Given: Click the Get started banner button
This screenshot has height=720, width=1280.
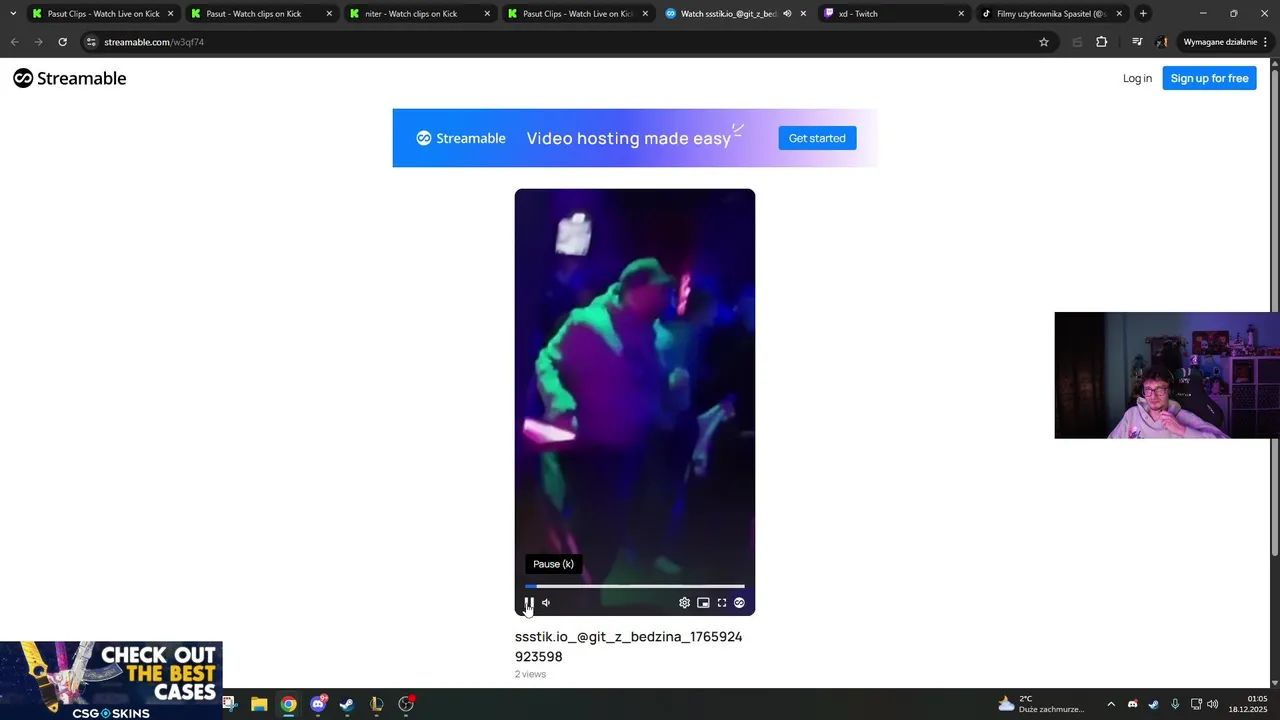Looking at the screenshot, I should point(817,138).
